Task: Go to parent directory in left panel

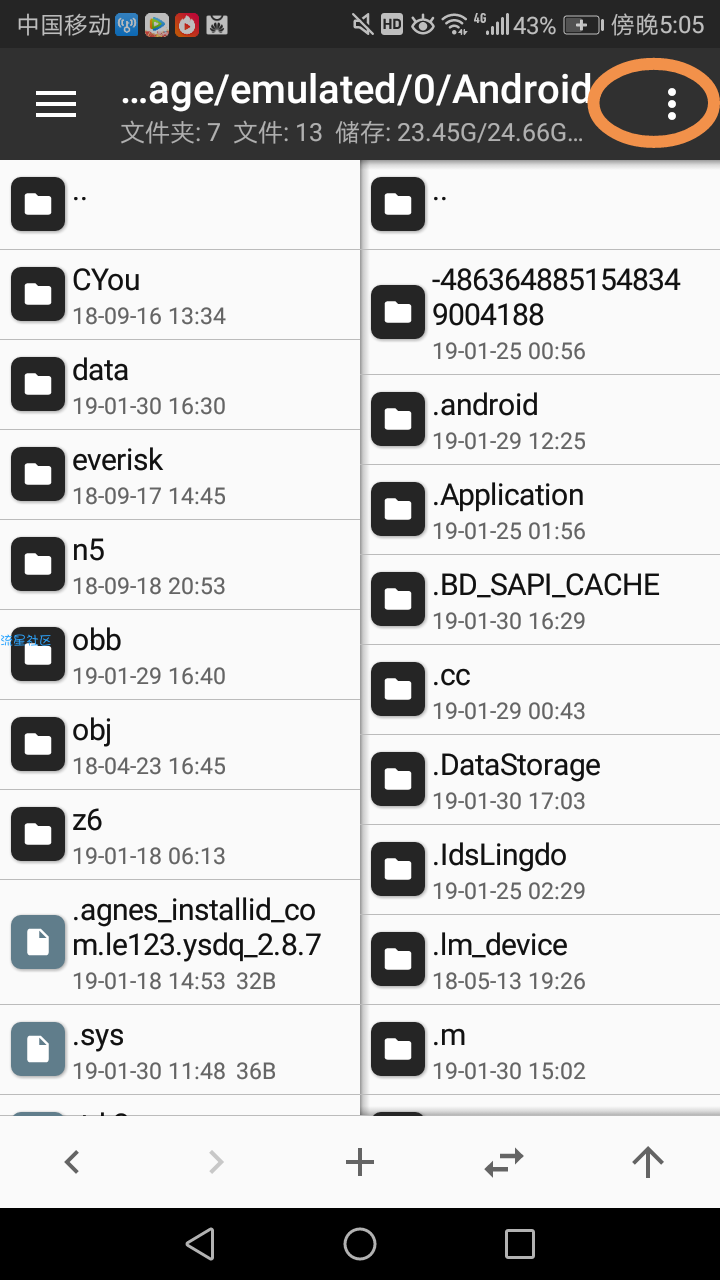Action: point(180,205)
